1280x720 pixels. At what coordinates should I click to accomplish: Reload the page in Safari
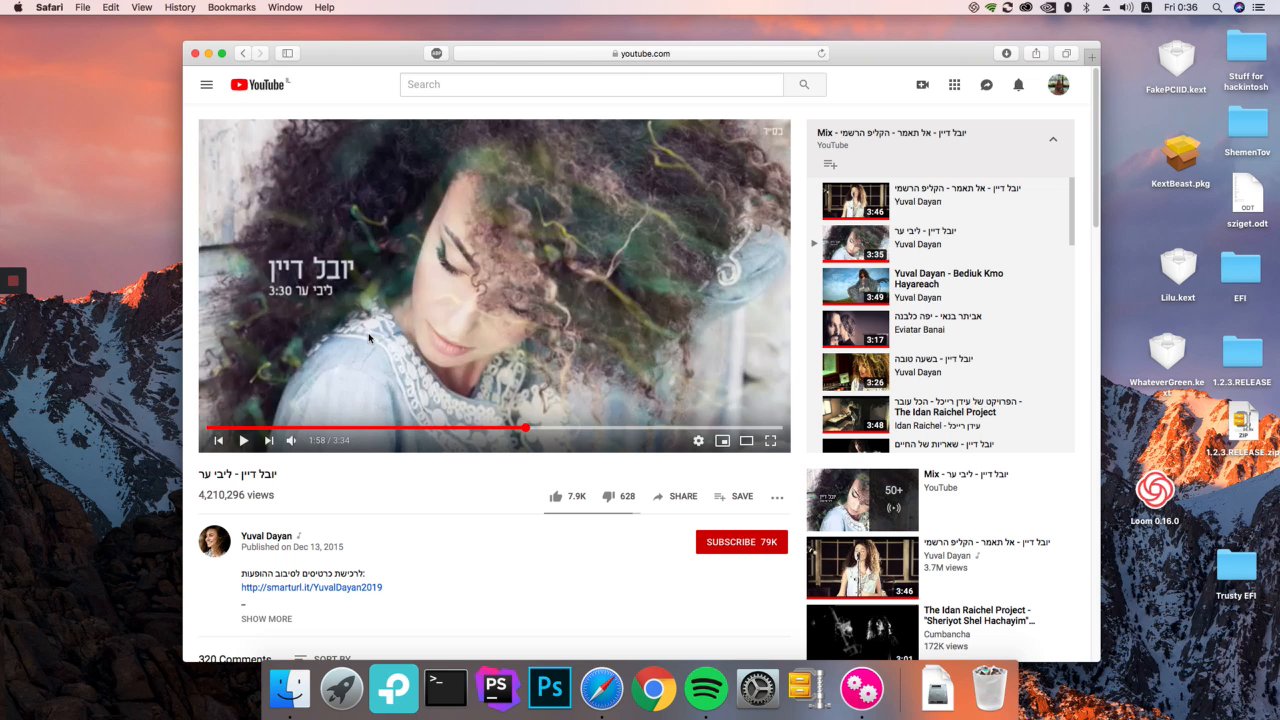pyautogui.click(x=822, y=54)
